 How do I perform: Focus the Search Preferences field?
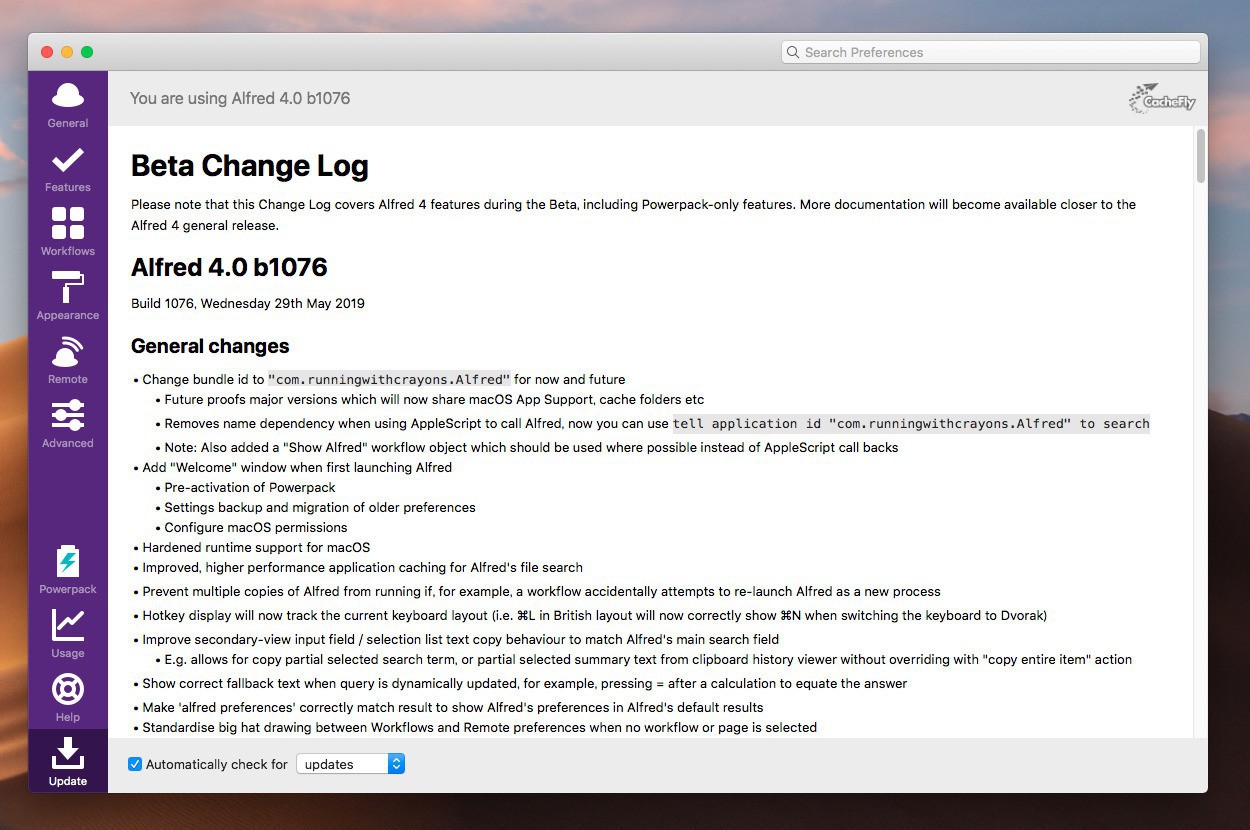click(x=990, y=52)
